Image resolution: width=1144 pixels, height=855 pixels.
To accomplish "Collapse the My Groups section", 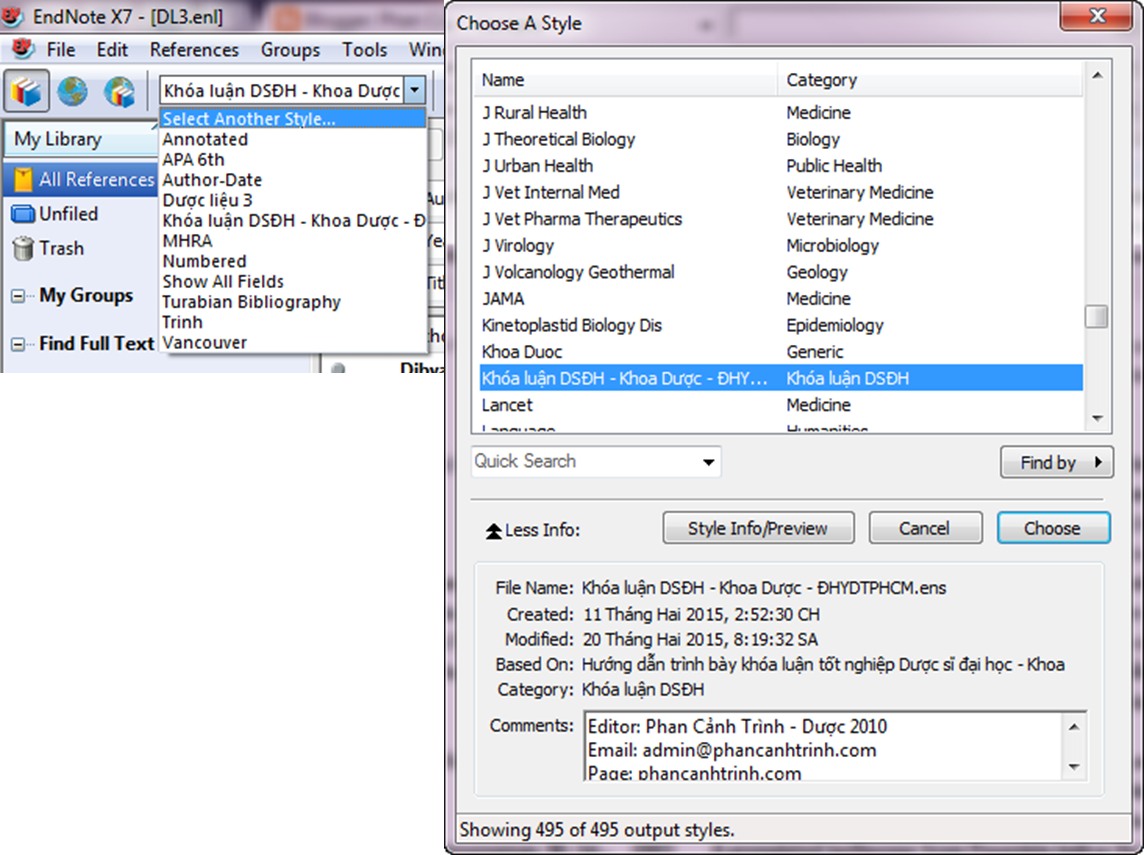I will coord(18,296).
